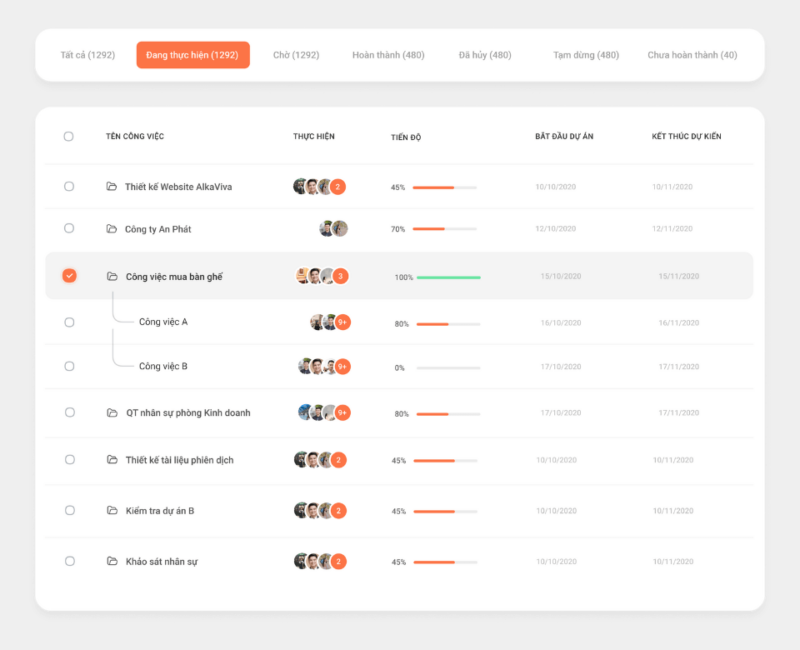800x650 pixels.
Task: Switch to Hoàn thành (480) tab
Action: 388,55
